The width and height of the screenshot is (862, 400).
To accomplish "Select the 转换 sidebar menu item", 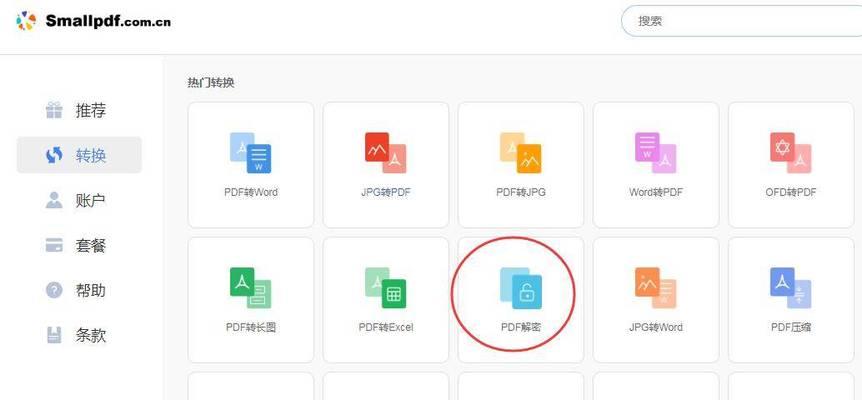I will [x=79, y=155].
